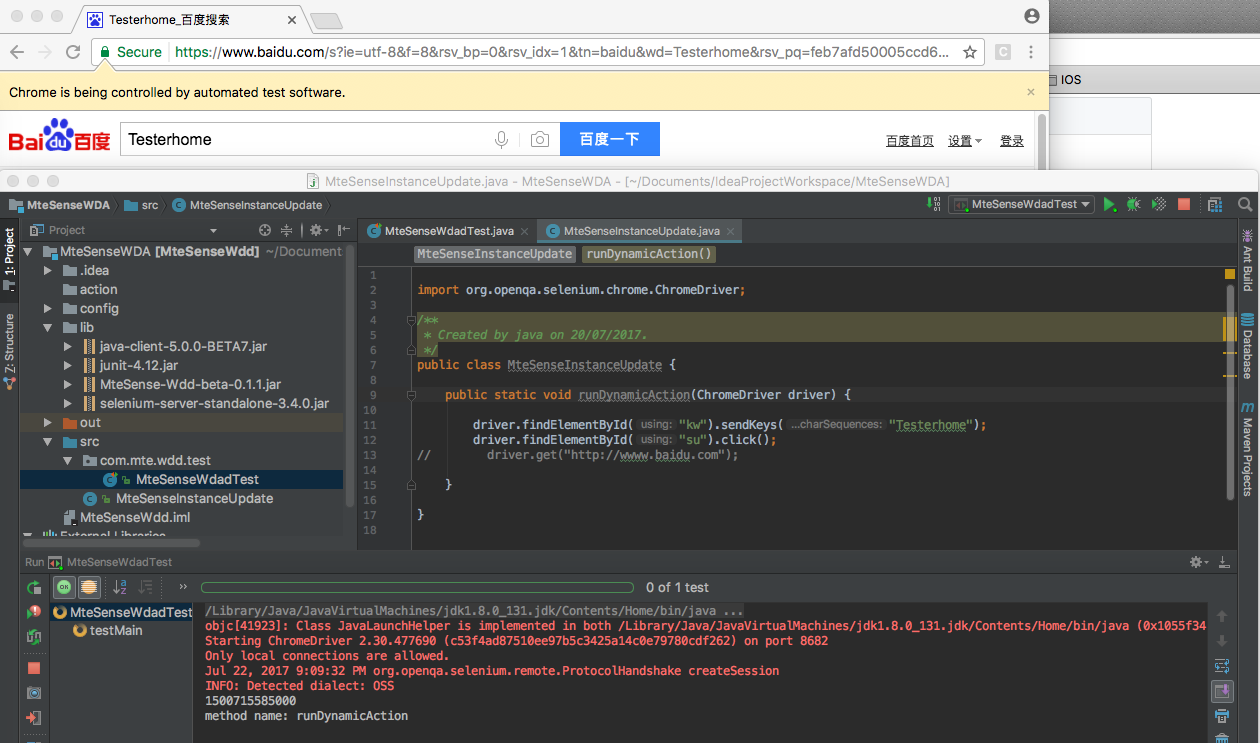Open the Project Structure dialog icon
This screenshot has height=743, width=1260.
click(1215, 204)
